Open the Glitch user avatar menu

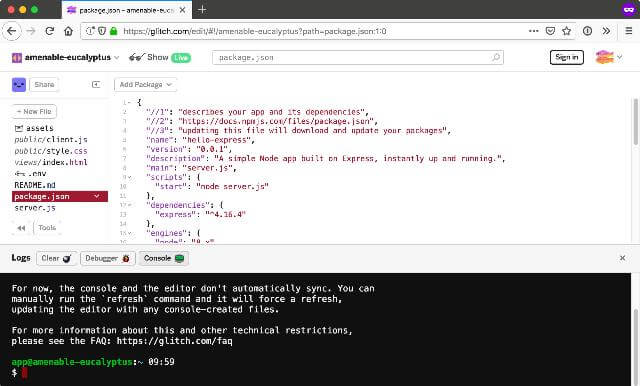[x=609, y=58]
